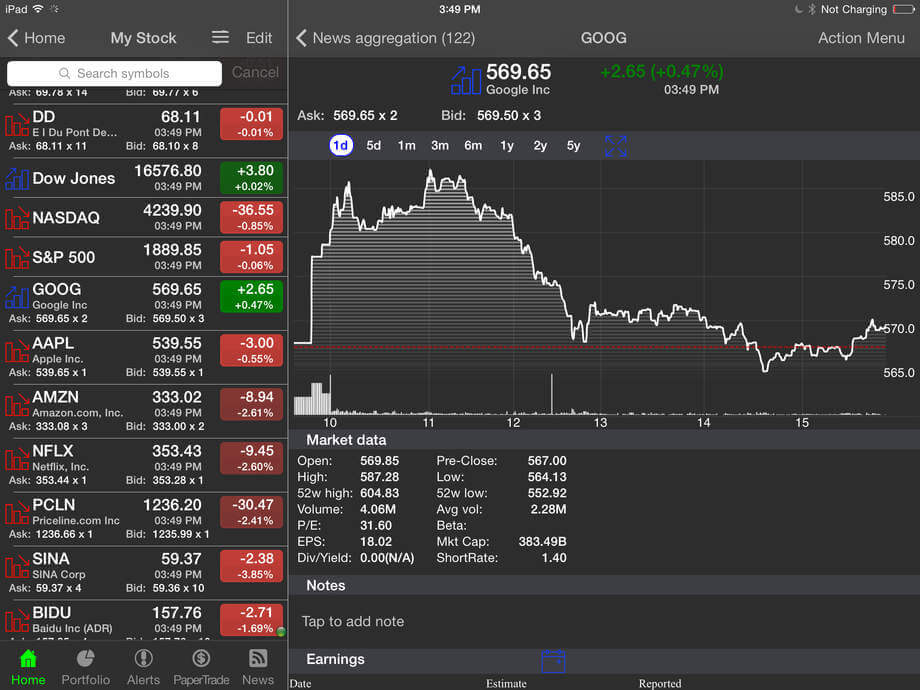
Task: Tap the fullscreen chart expand icon
Action: (x=616, y=146)
